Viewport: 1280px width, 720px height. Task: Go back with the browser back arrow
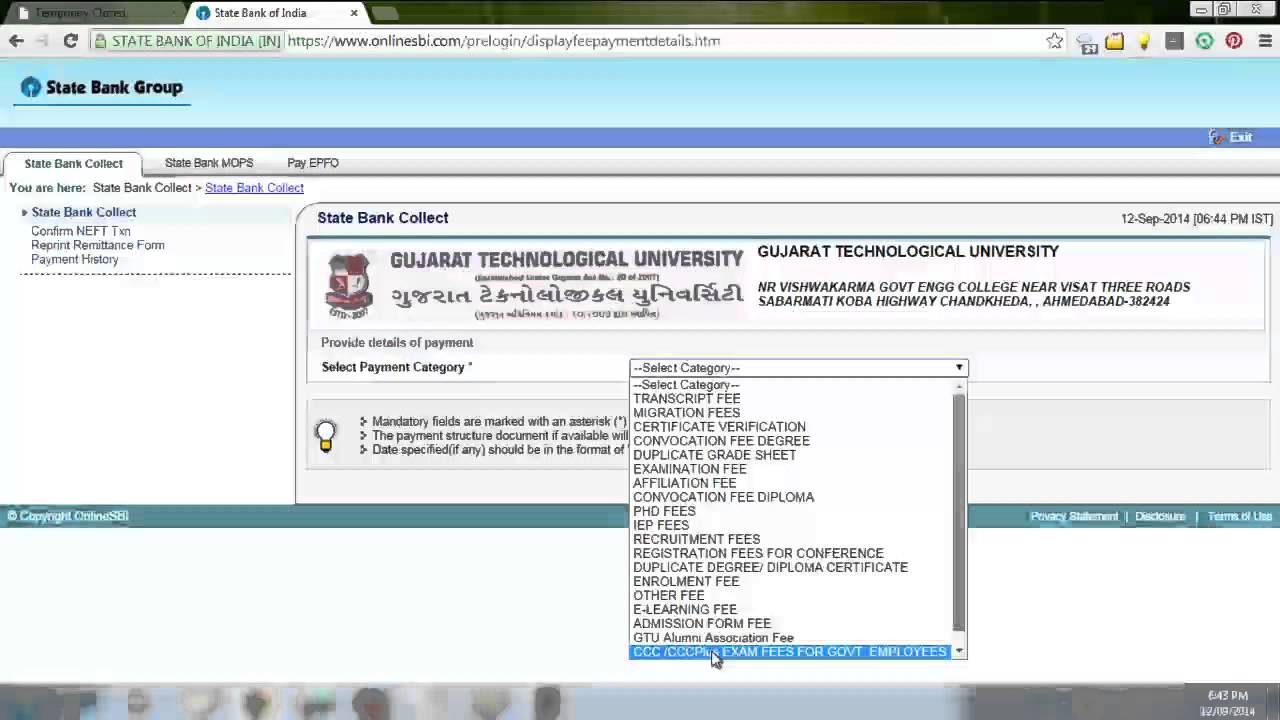click(x=16, y=41)
